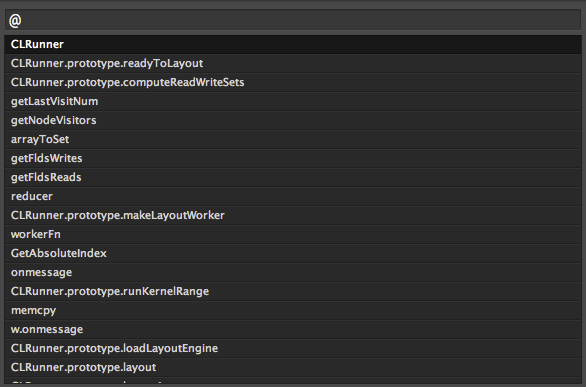
Task: Go to CLRunner.prototype.computeReadWriteSets
Action: tap(293, 83)
